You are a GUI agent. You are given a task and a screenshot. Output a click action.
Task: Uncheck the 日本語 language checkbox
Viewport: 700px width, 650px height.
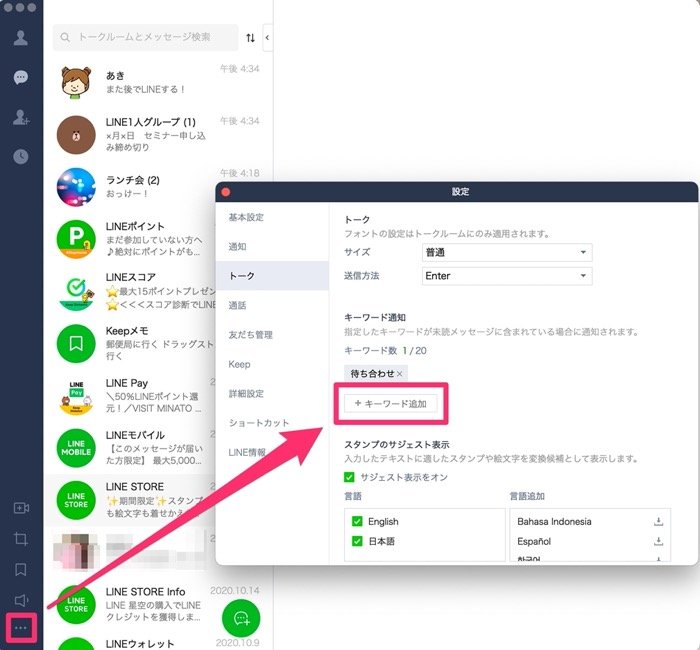pos(357,542)
